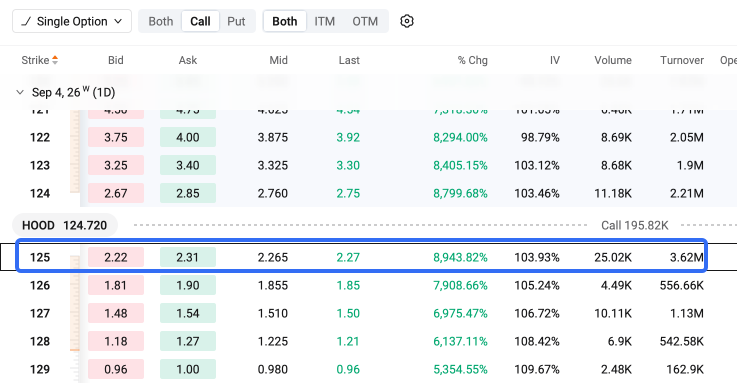Click bid price 2.67 for strike 124
This screenshot has width=737, height=383.
coord(116,193)
